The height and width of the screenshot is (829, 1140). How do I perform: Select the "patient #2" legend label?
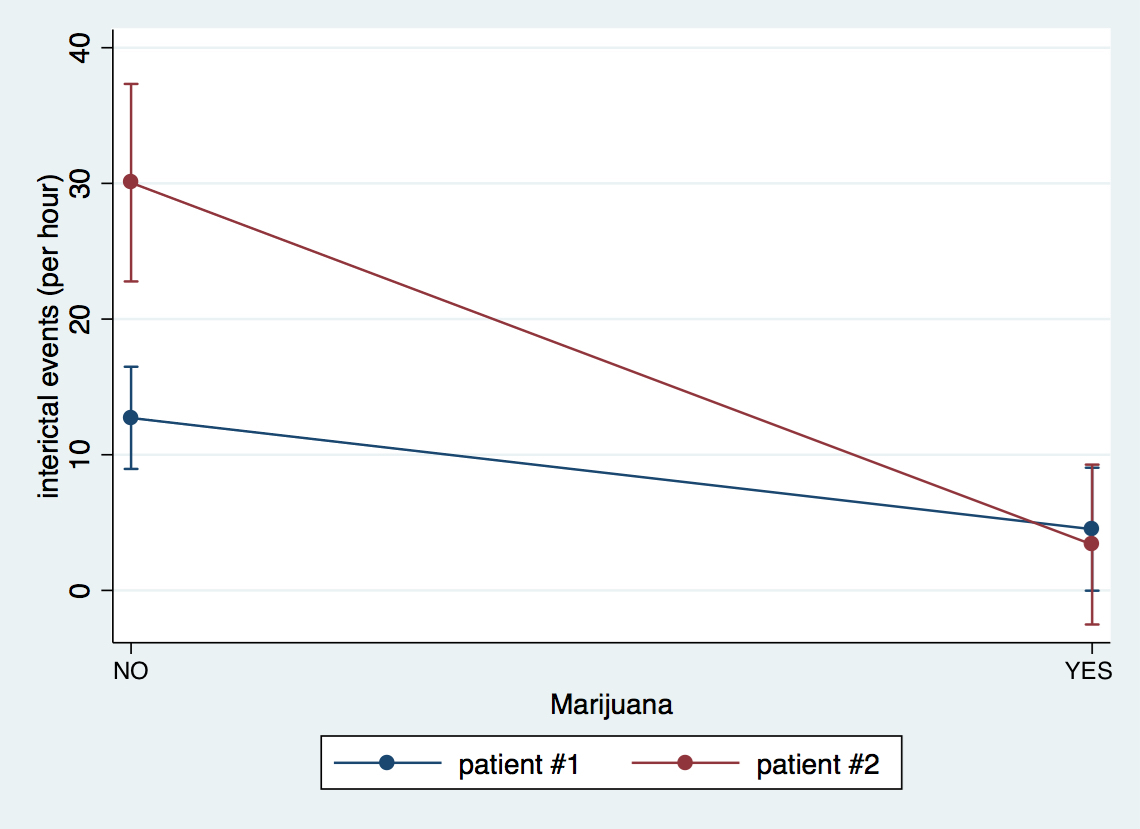point(817,765)
